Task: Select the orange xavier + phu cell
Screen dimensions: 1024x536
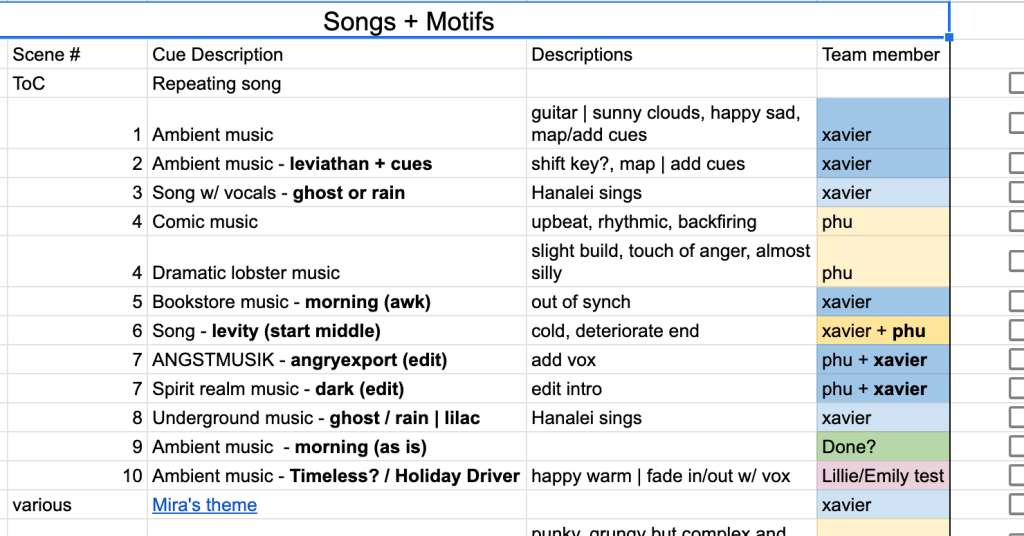Action: click(883, 331)
